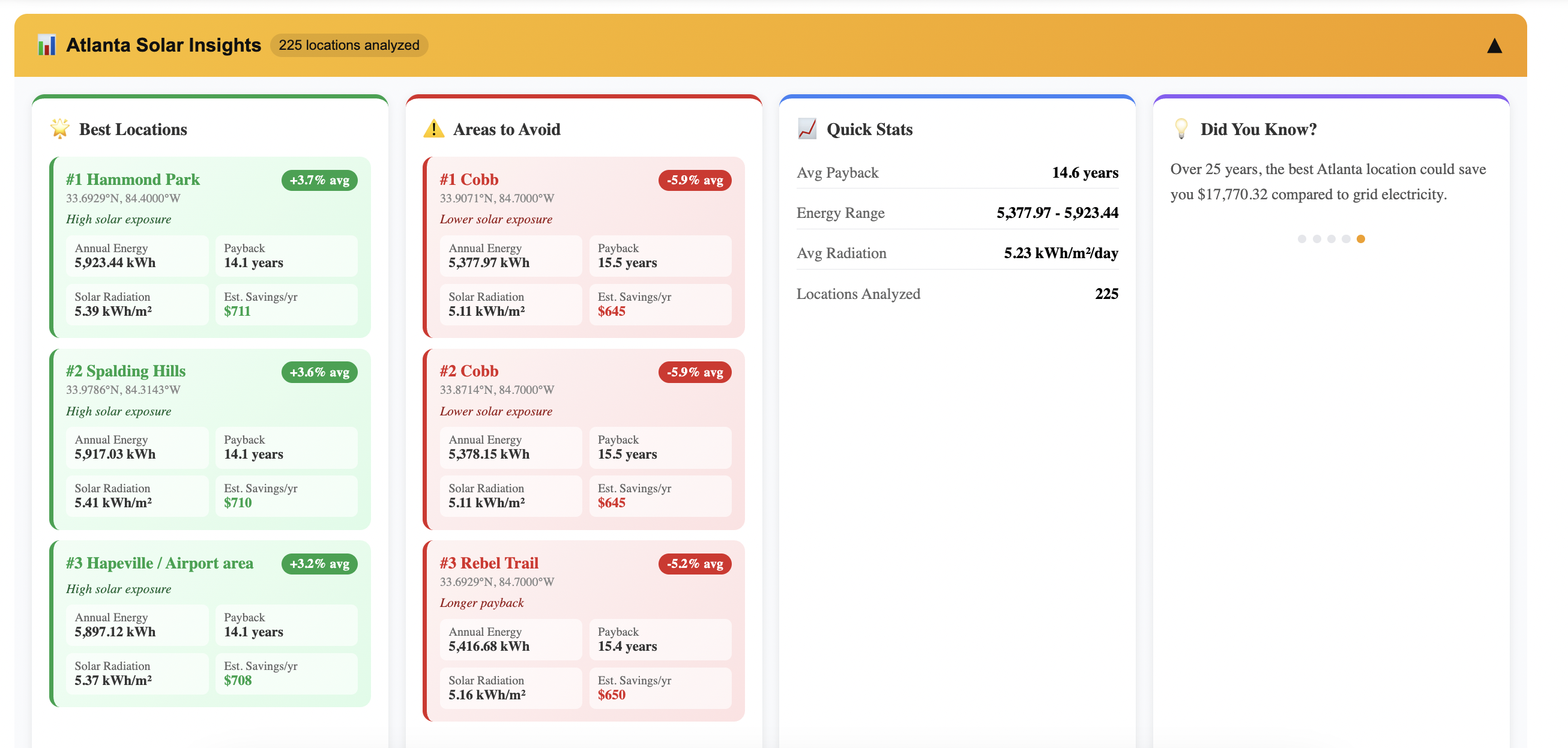Open the #3 Rebel Trail card title

(489, 563)
